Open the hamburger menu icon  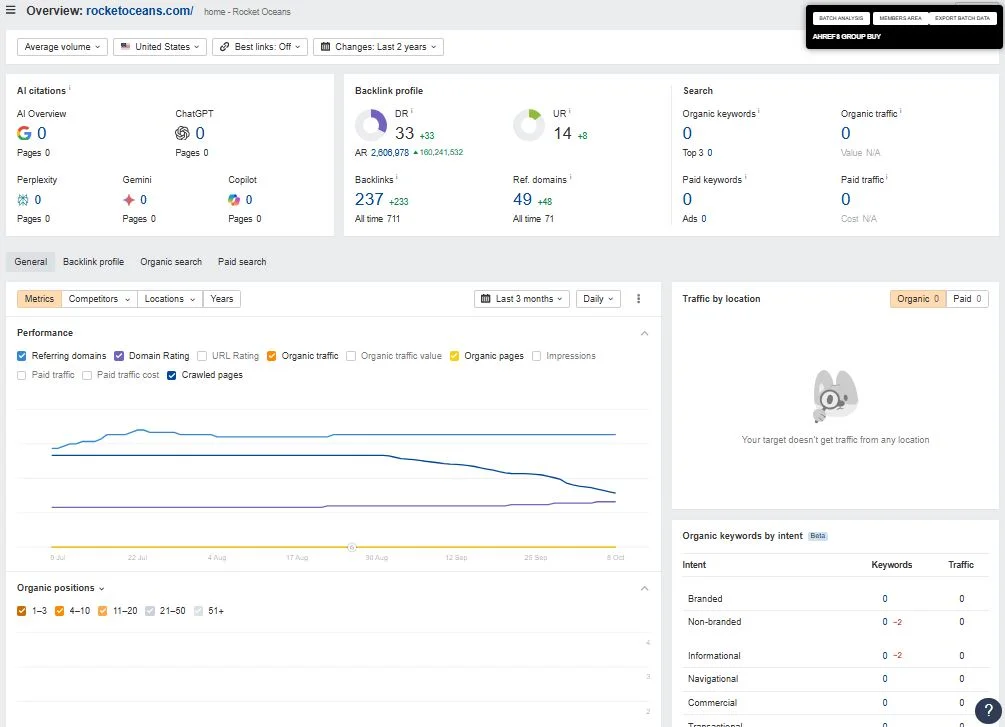[x=10, y=10]
